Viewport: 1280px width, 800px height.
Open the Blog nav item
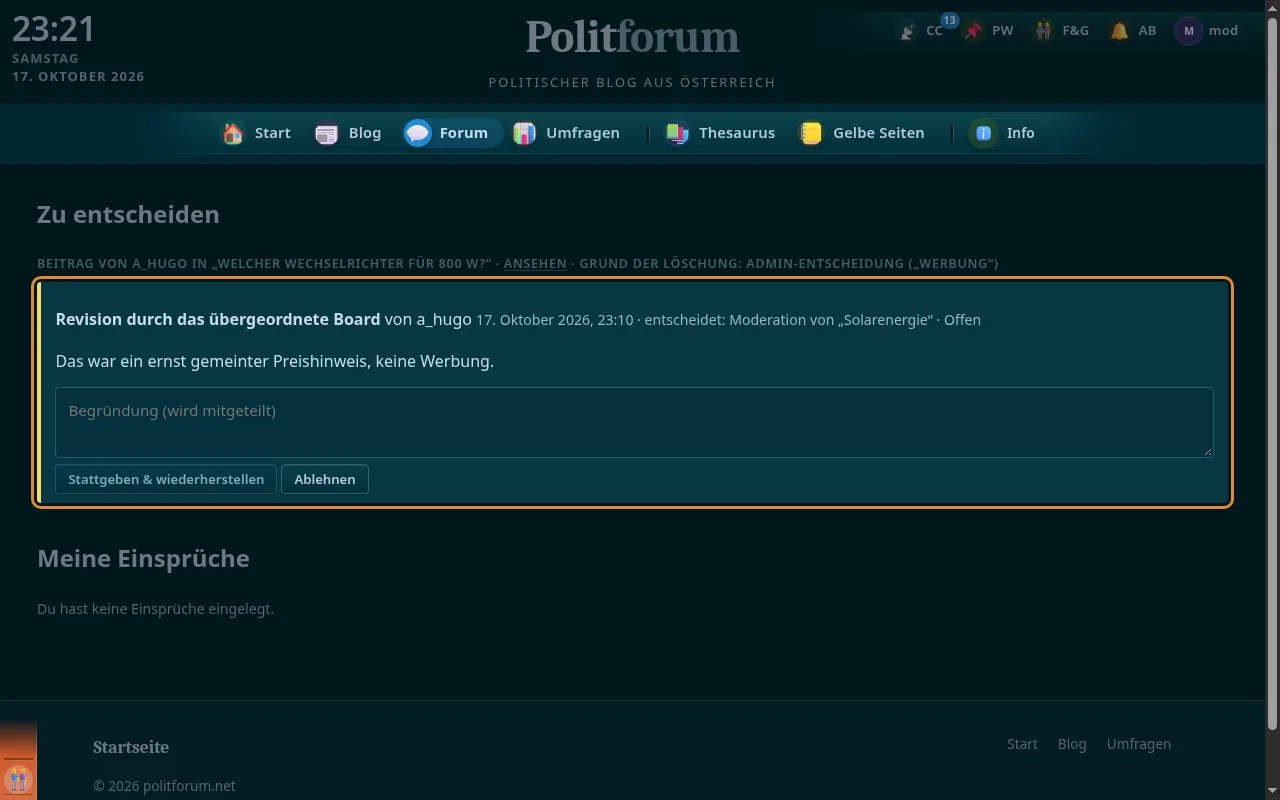point(348,133)
